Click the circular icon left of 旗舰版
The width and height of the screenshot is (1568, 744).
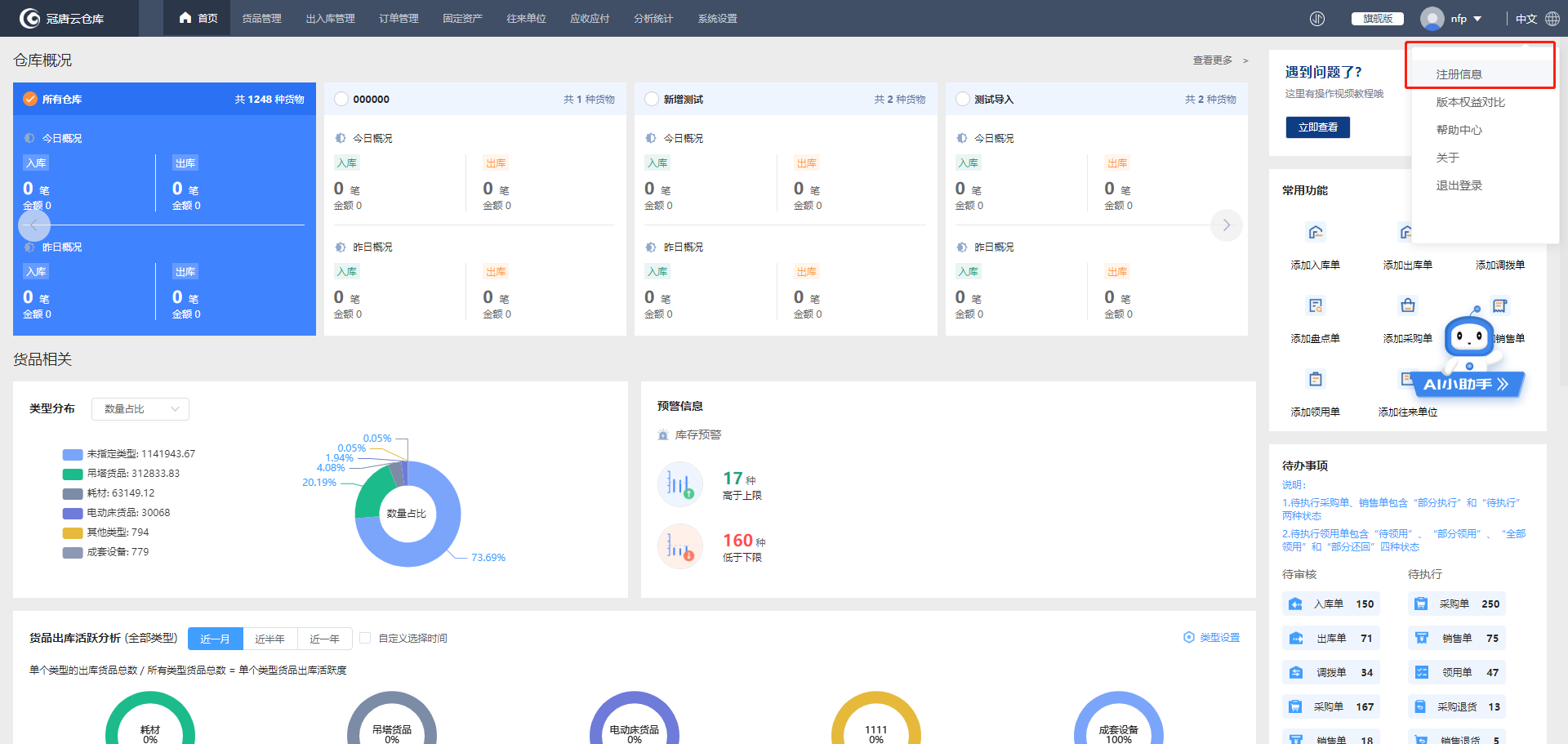(x=1317, y=19)
